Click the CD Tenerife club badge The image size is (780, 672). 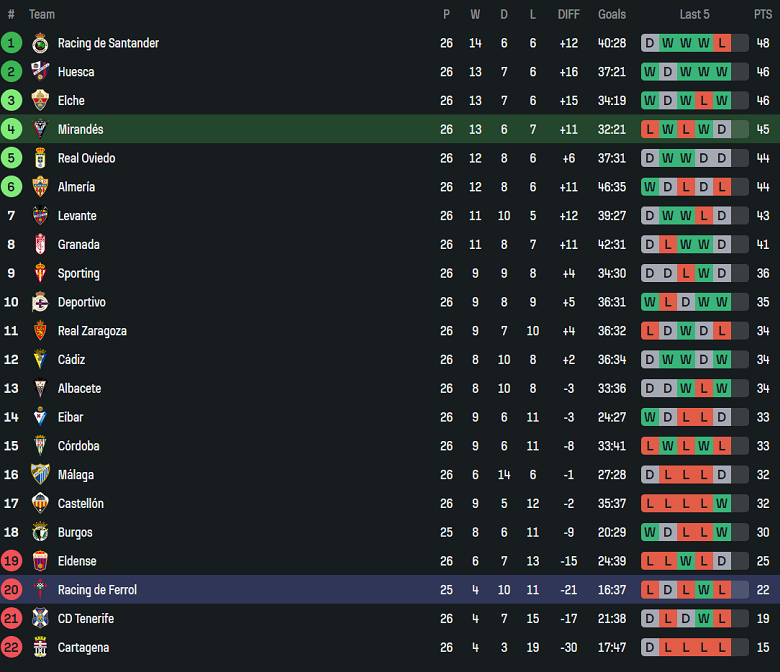click(40, 619)
